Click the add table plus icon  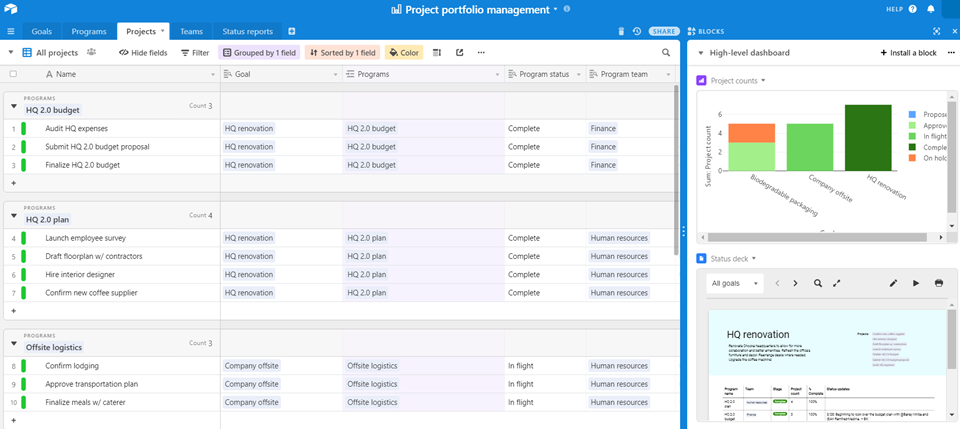tap(292, 31)
